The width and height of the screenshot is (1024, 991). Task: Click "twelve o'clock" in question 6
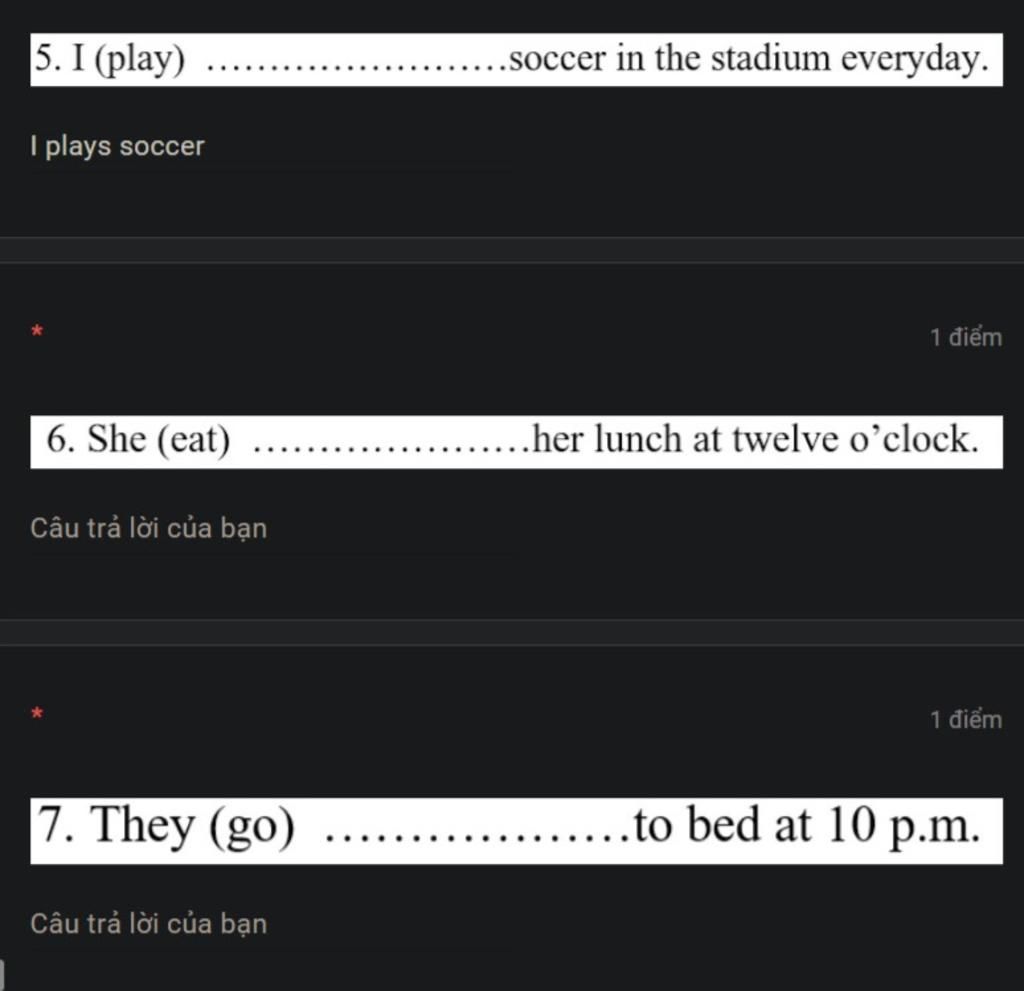click(x=854, y=440)
